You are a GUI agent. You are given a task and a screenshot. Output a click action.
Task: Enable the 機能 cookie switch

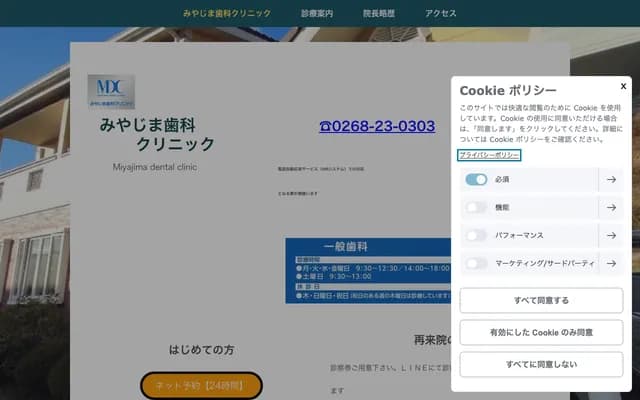[x=476, y=208]
